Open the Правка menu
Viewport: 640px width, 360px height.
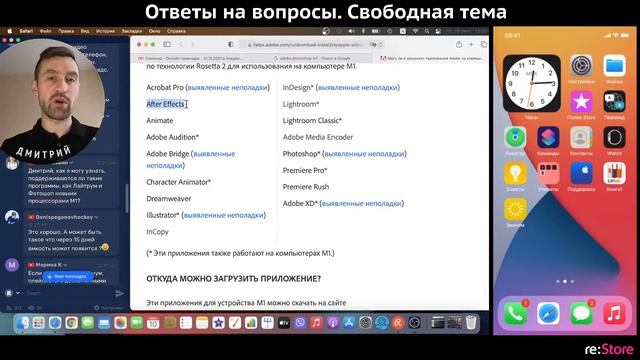[x=66, y=31]
